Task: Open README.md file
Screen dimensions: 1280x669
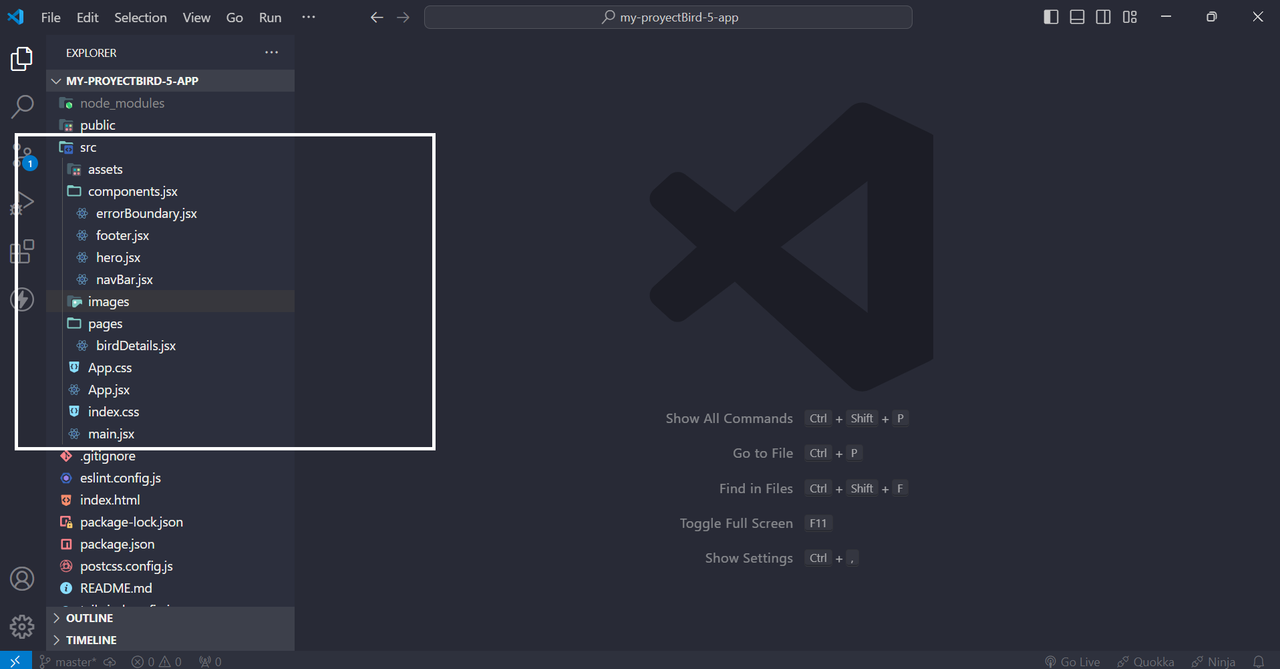Action: tap(170, 587)
